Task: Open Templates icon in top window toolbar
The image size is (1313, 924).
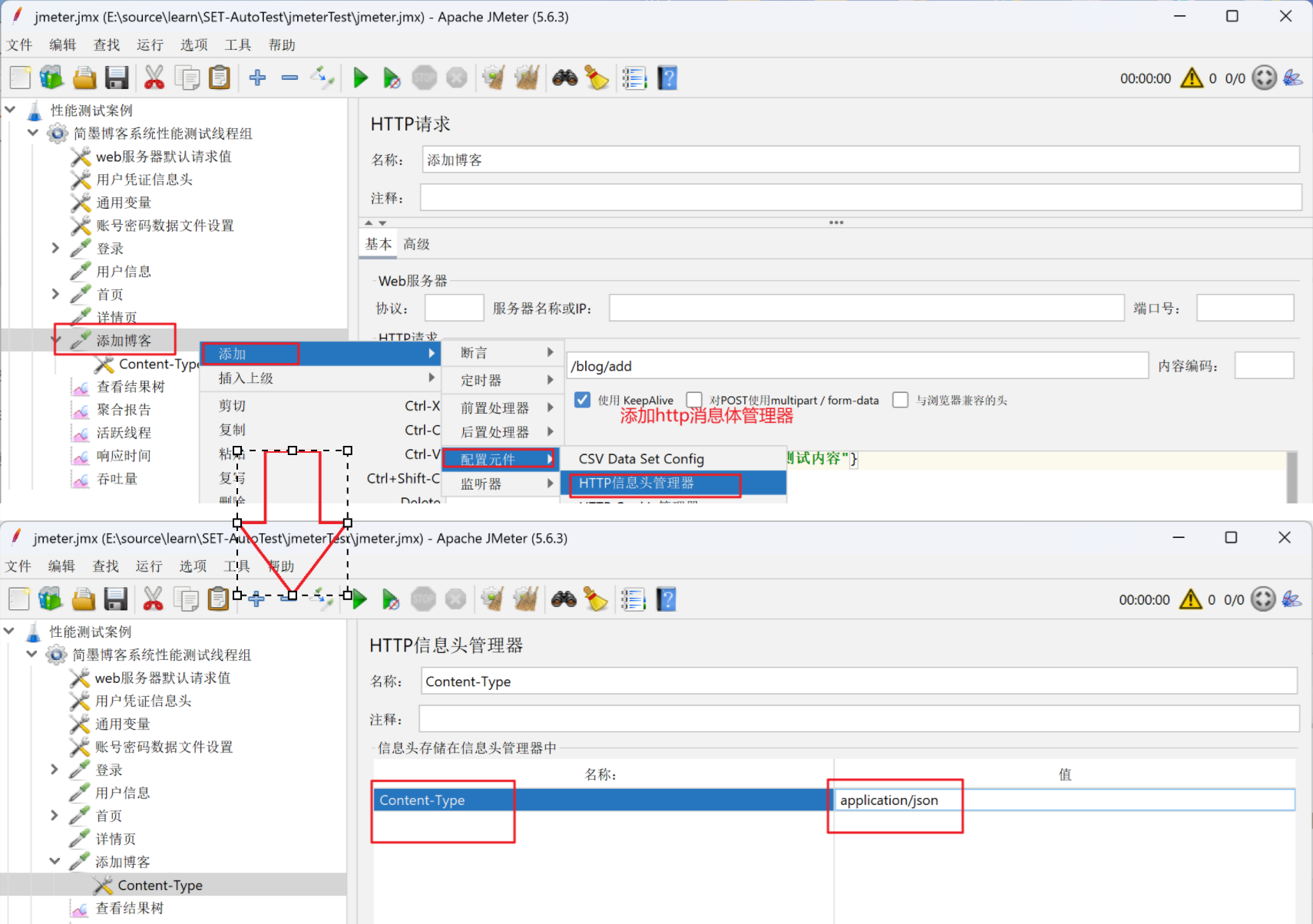Action: tap(51, 78)
